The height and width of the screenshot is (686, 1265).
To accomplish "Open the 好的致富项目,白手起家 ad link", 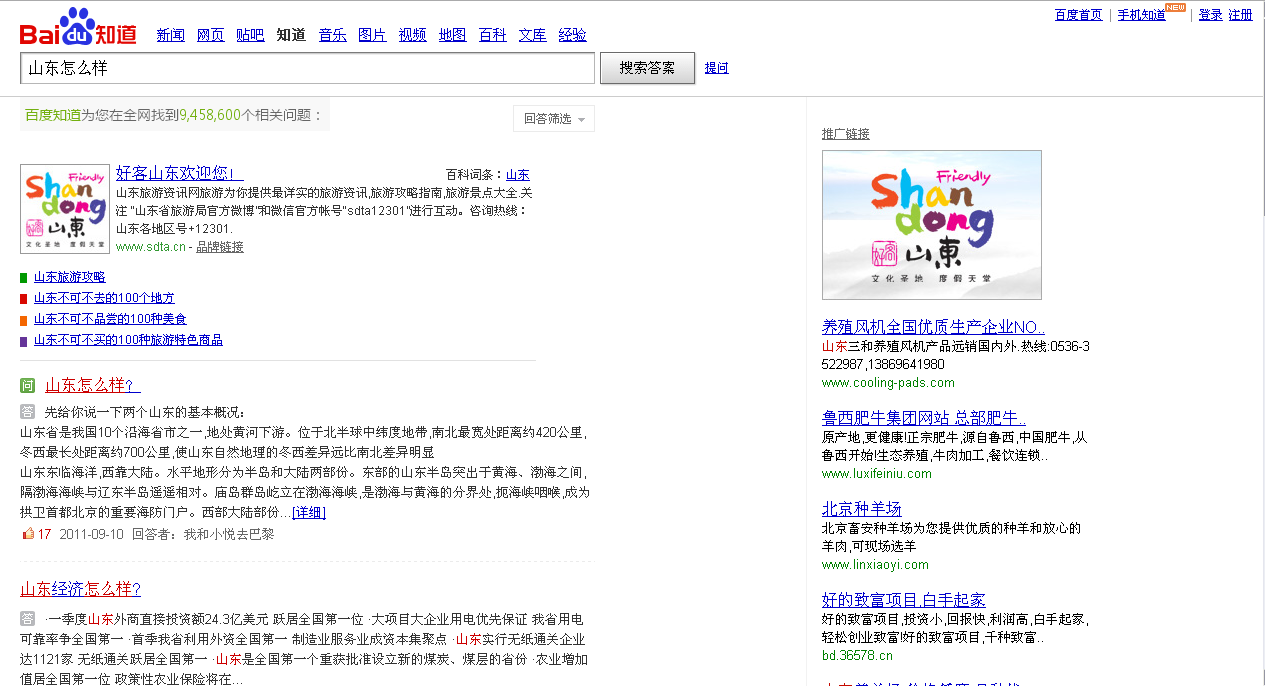I will click(x=904, y=600).
